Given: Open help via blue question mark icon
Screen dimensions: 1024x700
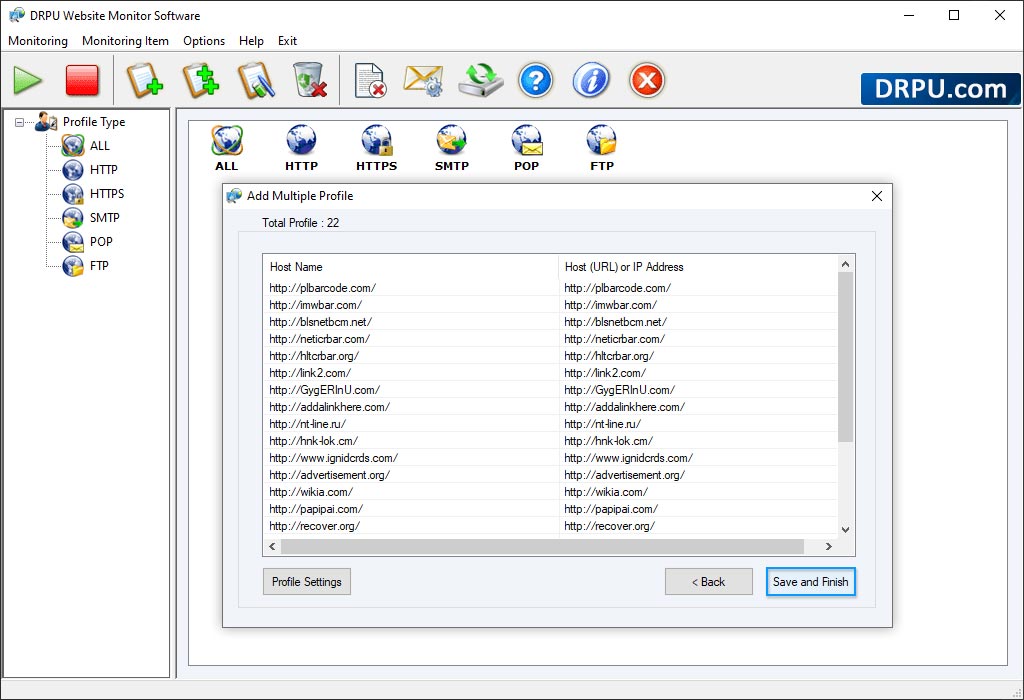Looking at the screenshot, I should click(536, 81).
